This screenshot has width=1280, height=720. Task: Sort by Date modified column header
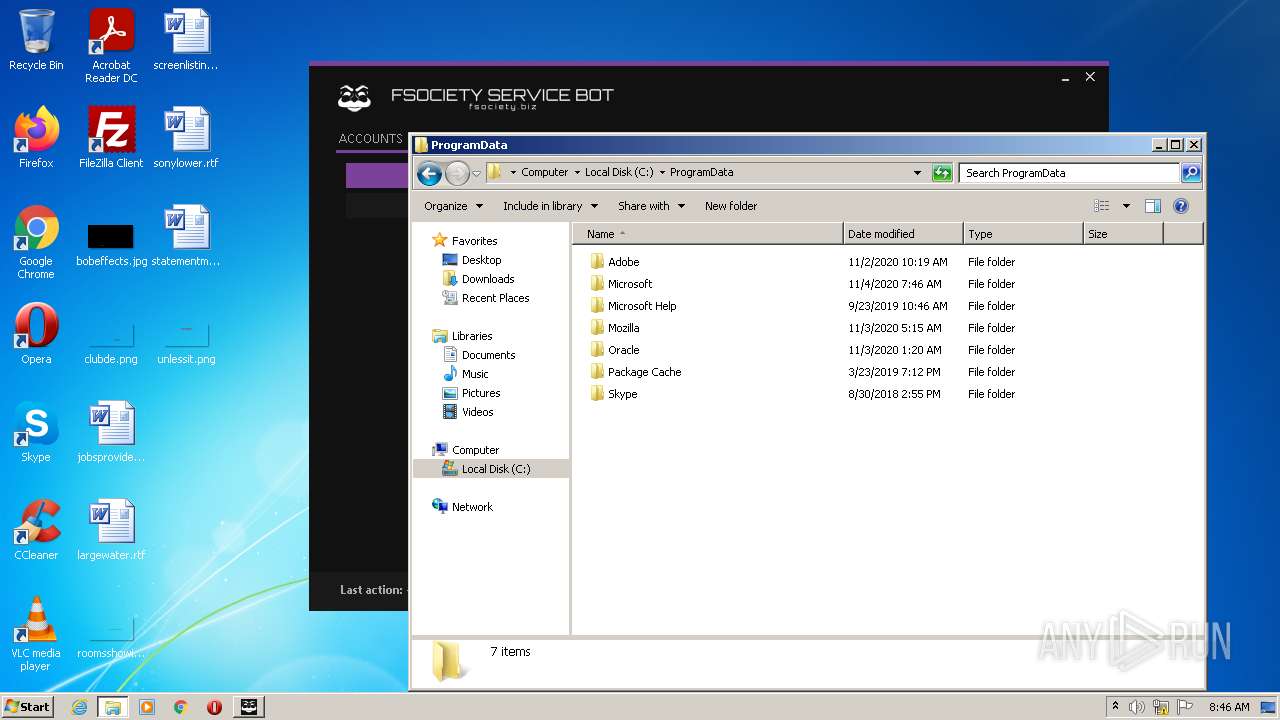(x=903, y=234)
